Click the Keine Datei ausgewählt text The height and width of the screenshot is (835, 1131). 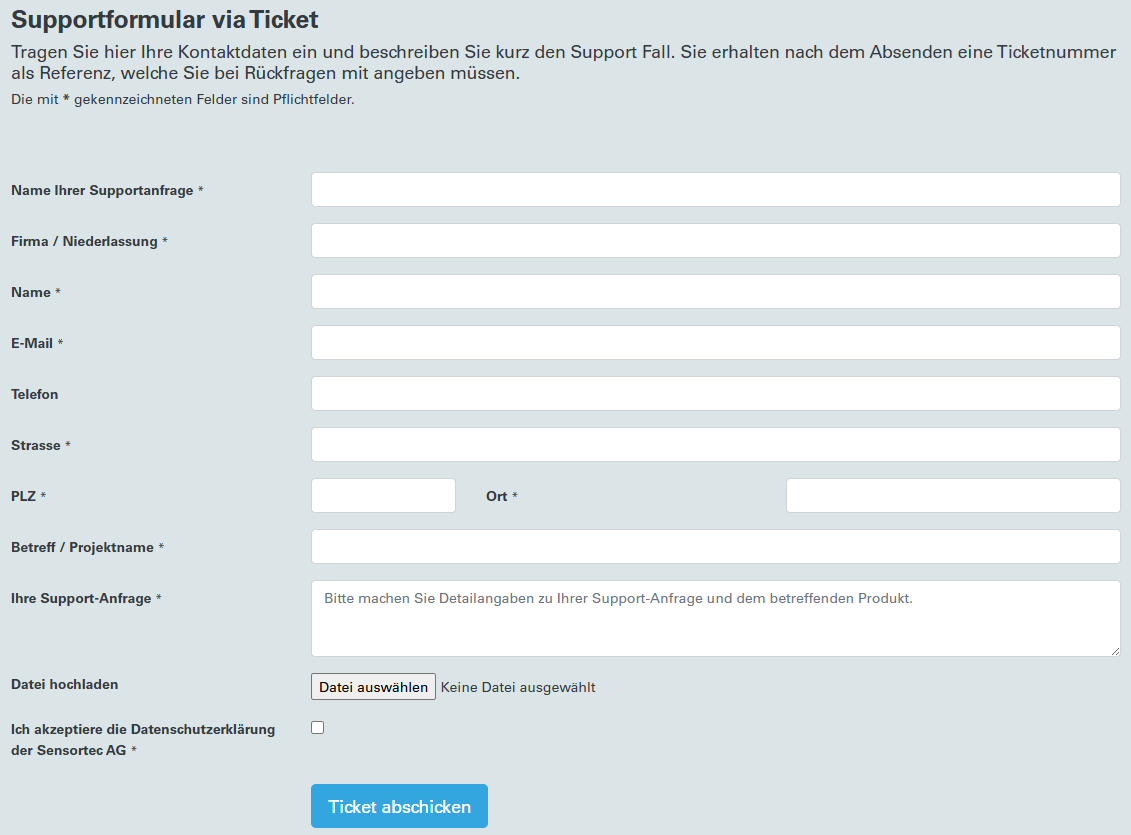coord(518,687)
